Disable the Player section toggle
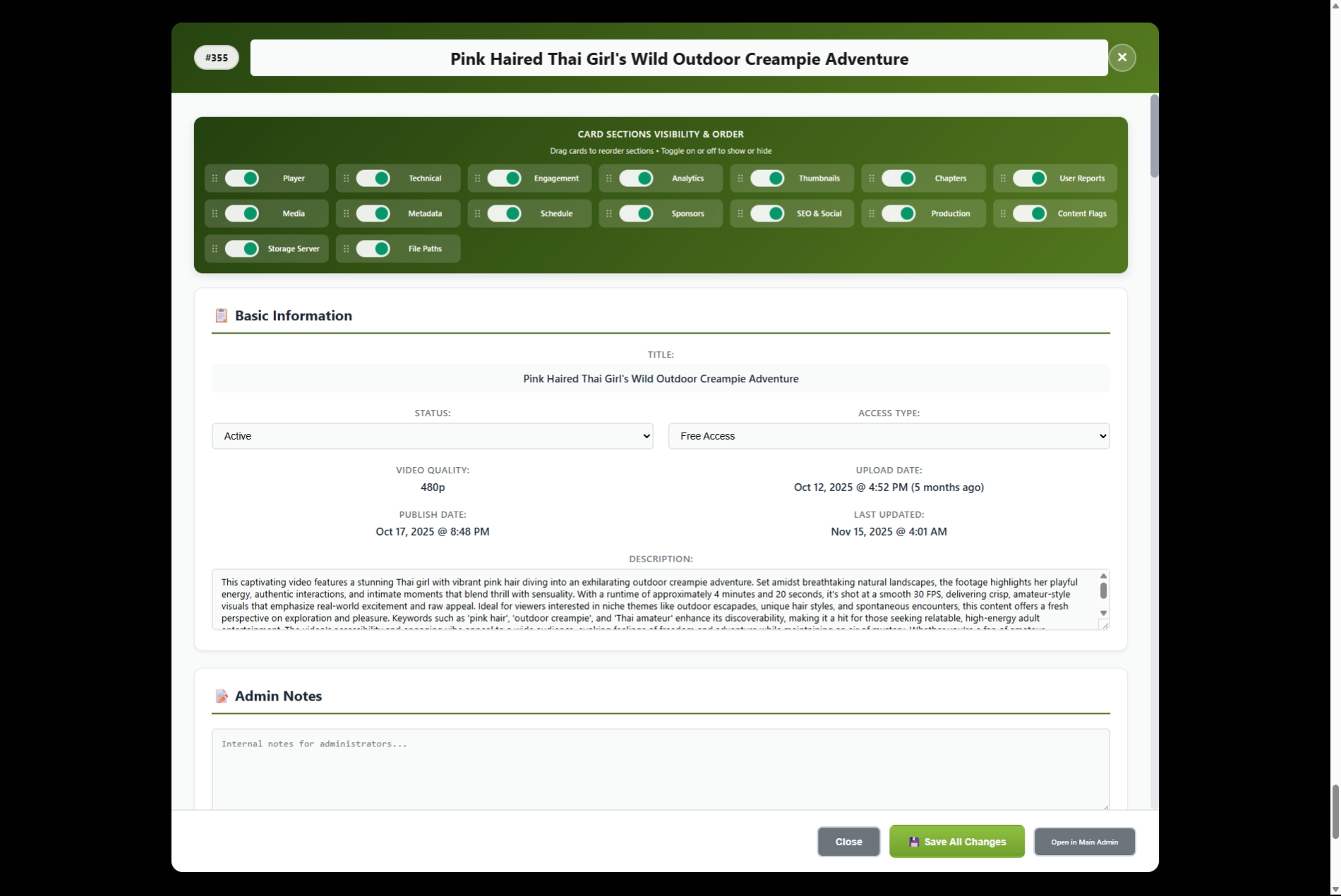 point(242,178)
